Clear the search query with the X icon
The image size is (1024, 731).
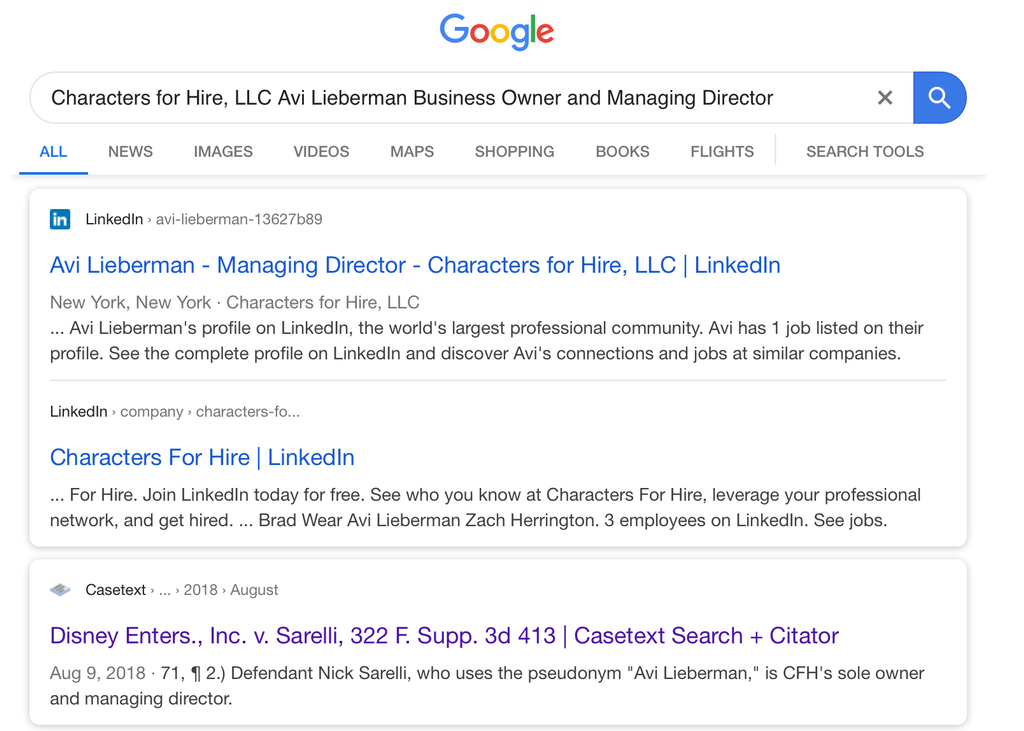(x=885, y=98)
